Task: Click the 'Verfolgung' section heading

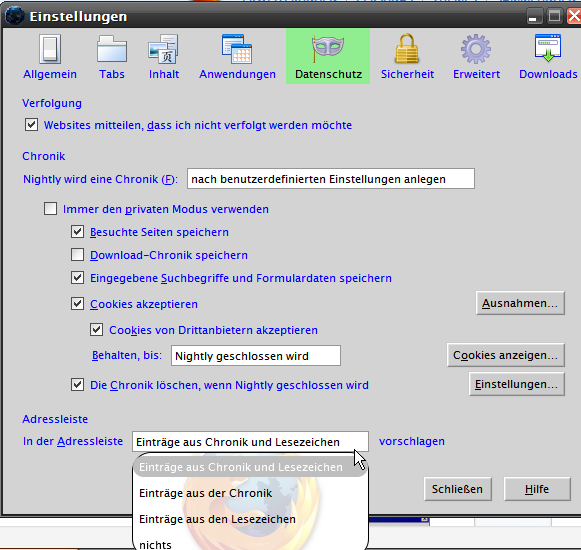Action: point(52,103)
